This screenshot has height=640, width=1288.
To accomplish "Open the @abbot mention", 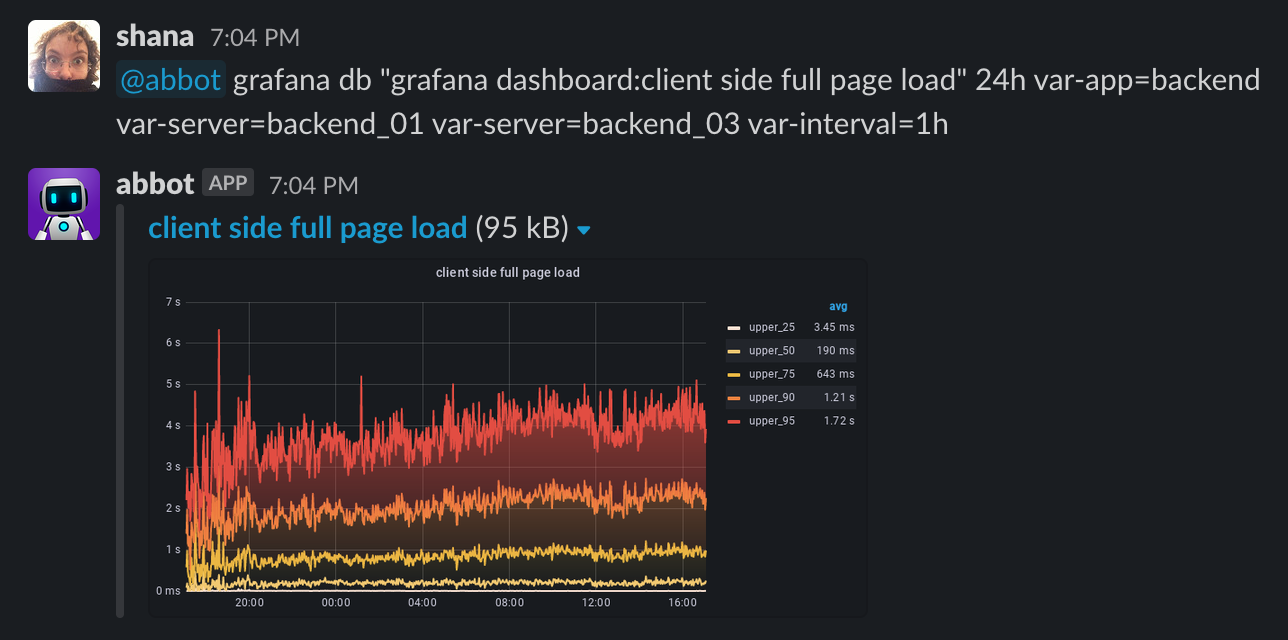I will coord(170,78).
